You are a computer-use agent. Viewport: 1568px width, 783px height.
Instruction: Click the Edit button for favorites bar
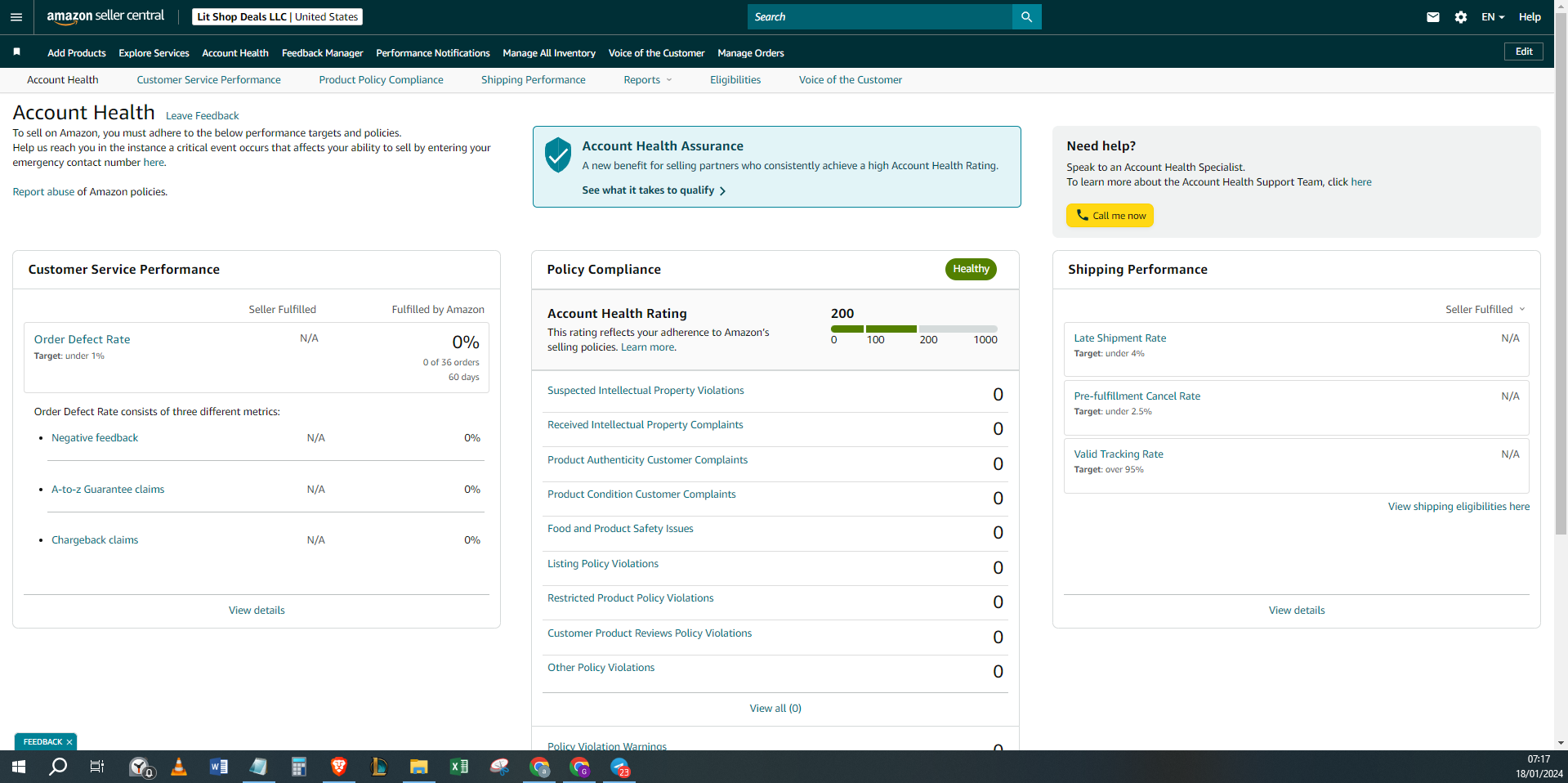click(1524, 51)
